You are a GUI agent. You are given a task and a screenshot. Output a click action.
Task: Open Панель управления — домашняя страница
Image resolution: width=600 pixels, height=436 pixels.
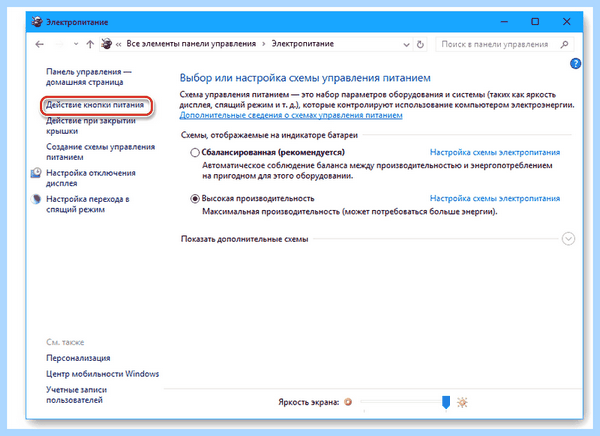[x=89, y=77]
